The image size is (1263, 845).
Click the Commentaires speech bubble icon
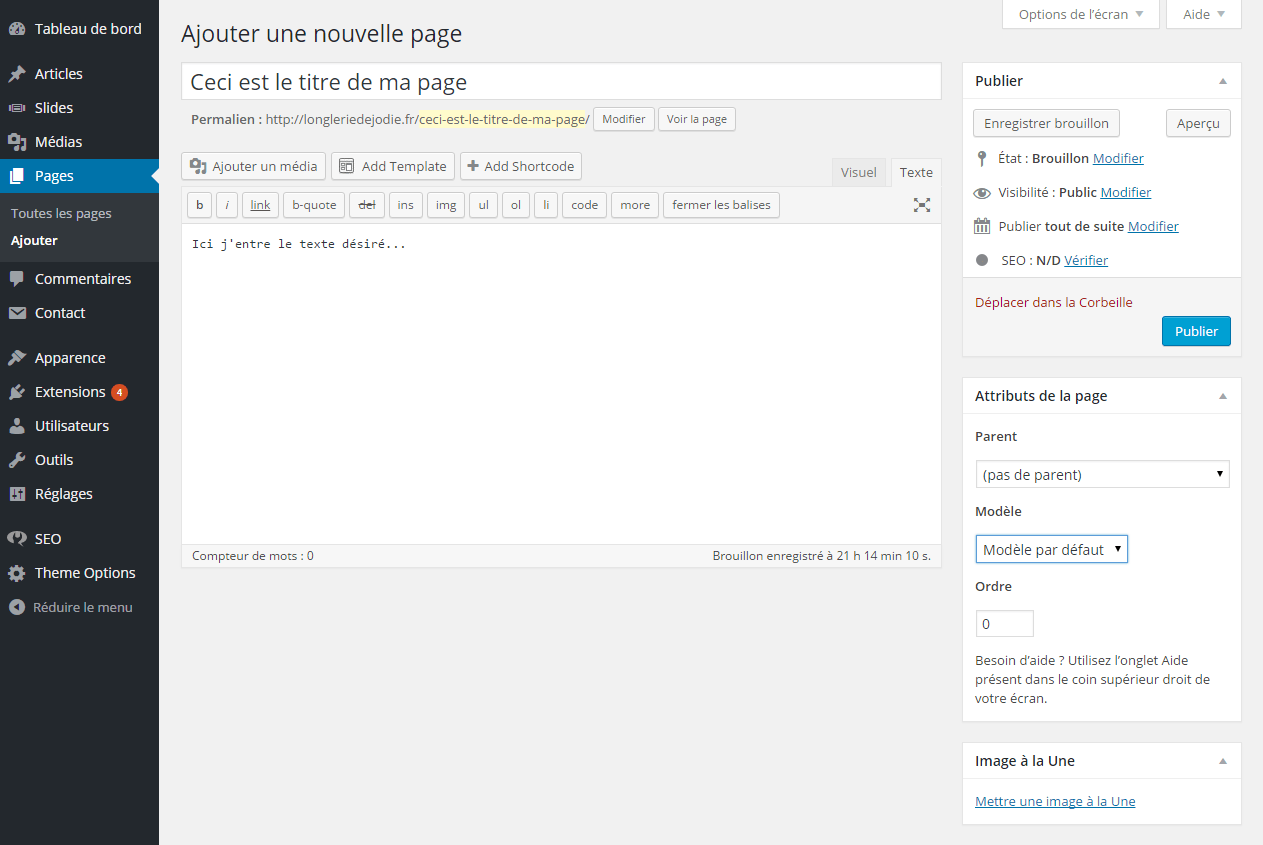17,279
